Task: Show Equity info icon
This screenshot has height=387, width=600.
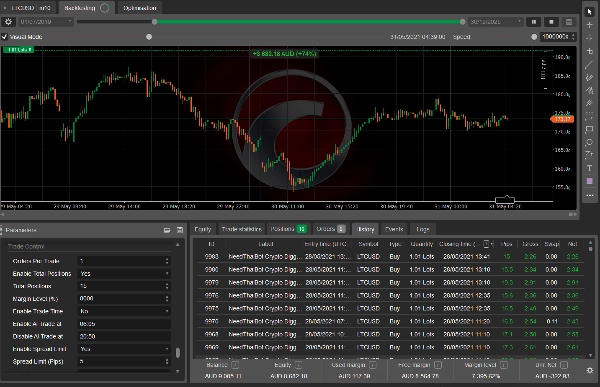Action: click(x=298, y=365)
